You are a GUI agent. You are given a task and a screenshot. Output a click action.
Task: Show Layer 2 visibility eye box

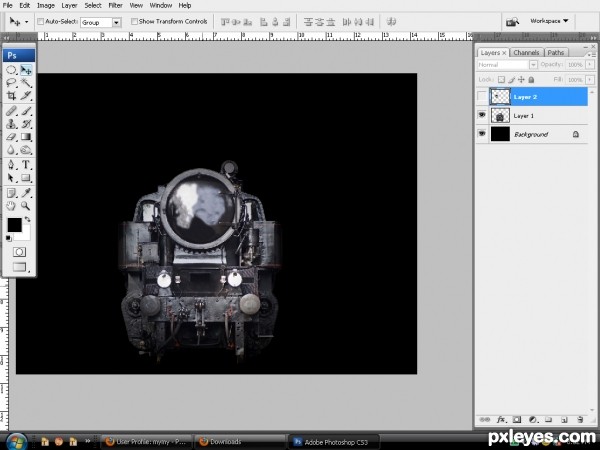point(482,97)
